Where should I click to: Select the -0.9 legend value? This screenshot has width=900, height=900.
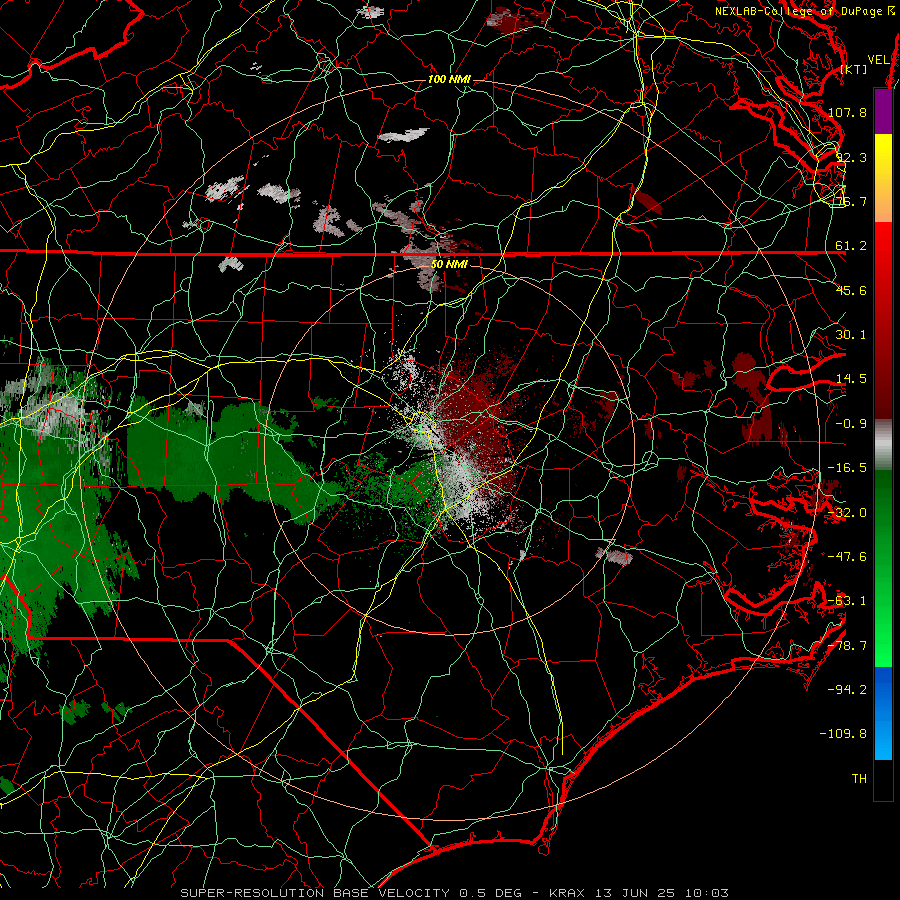click(851, 424)
